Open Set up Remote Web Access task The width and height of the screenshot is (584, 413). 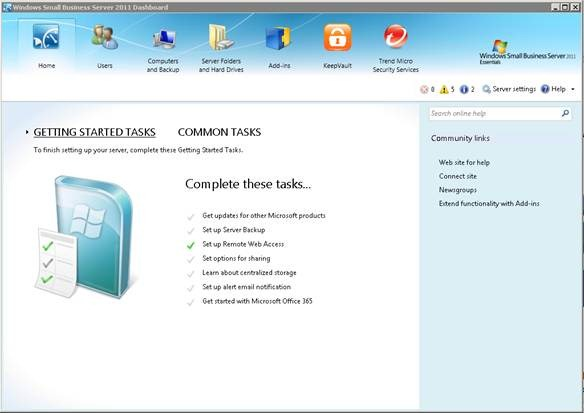[243, 244]
